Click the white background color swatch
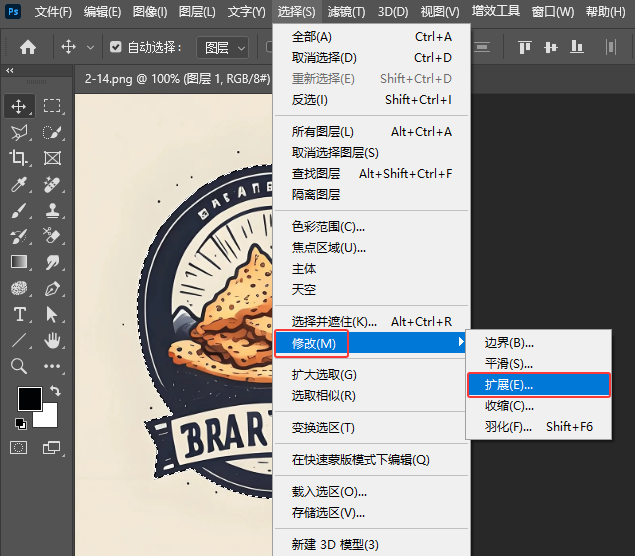635x556 pixels. click(x=49, y=419)
